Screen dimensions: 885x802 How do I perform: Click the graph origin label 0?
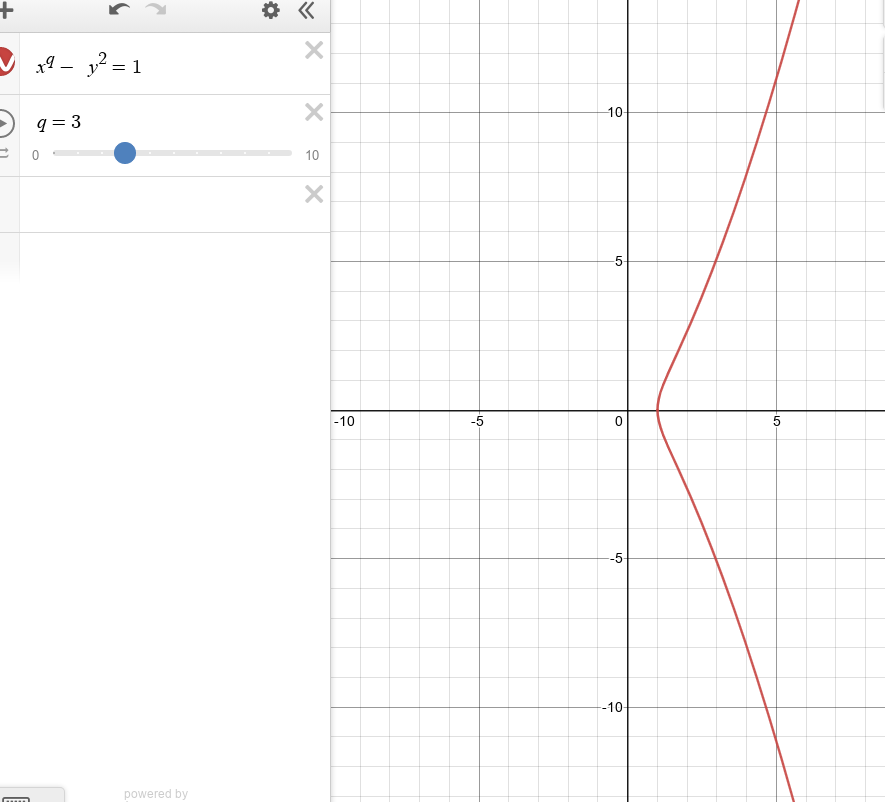point(619,421)
